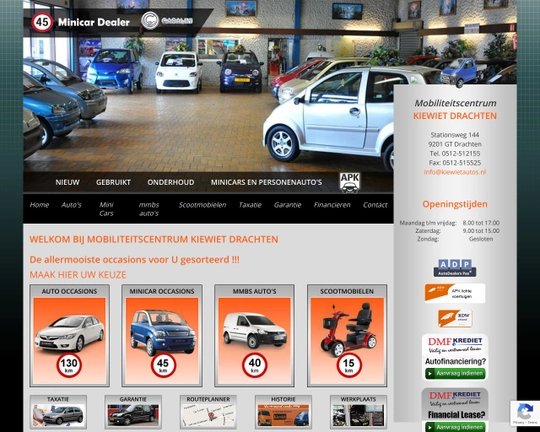Open the Auto's menu item
540x432 pixels.
[x=71, y=205]
